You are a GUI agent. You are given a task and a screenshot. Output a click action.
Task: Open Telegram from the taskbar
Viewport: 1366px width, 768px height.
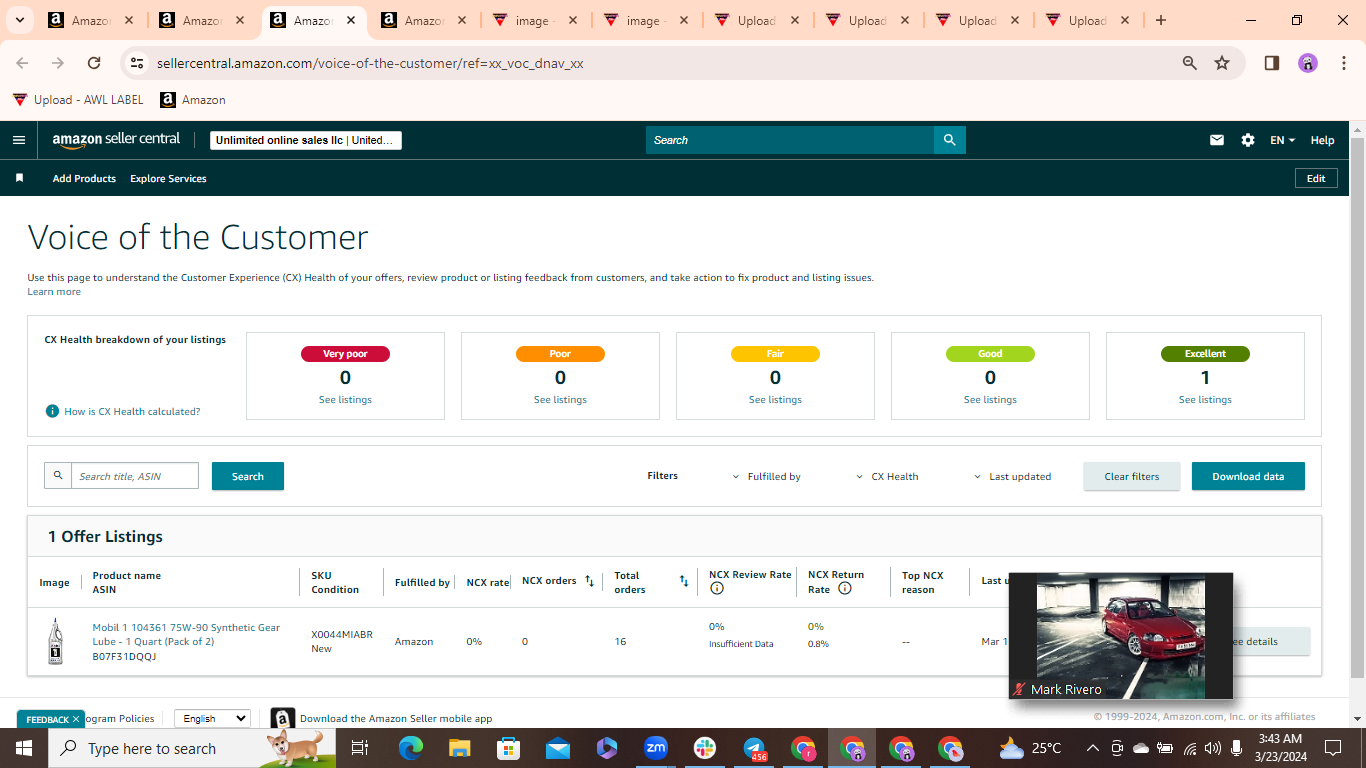754,748
